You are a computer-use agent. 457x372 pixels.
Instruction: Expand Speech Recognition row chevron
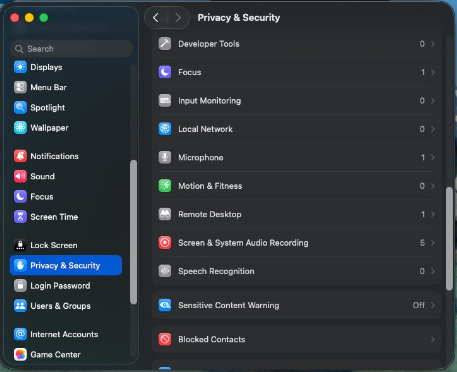(x=433, y=271)
